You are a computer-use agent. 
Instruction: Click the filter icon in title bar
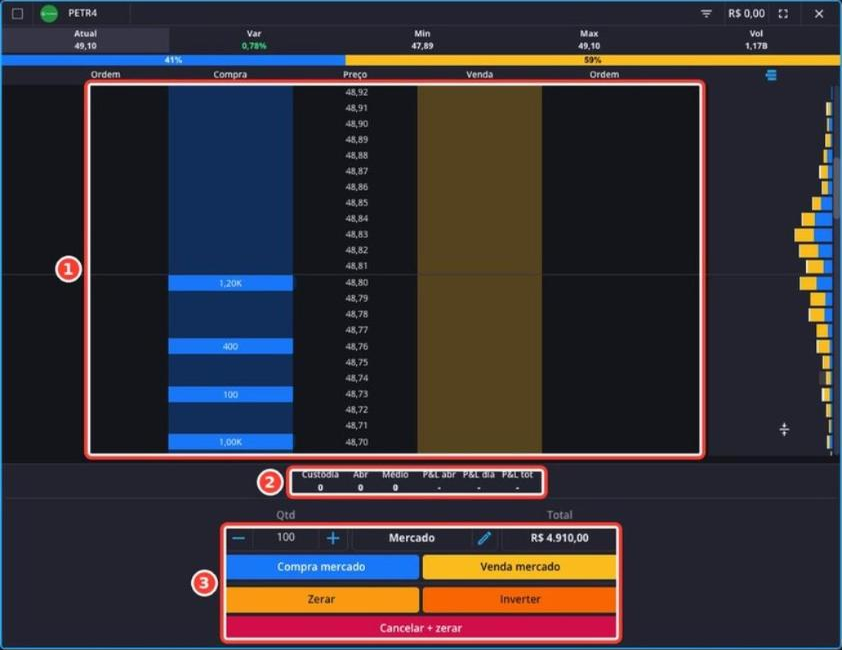coord(706,13)
